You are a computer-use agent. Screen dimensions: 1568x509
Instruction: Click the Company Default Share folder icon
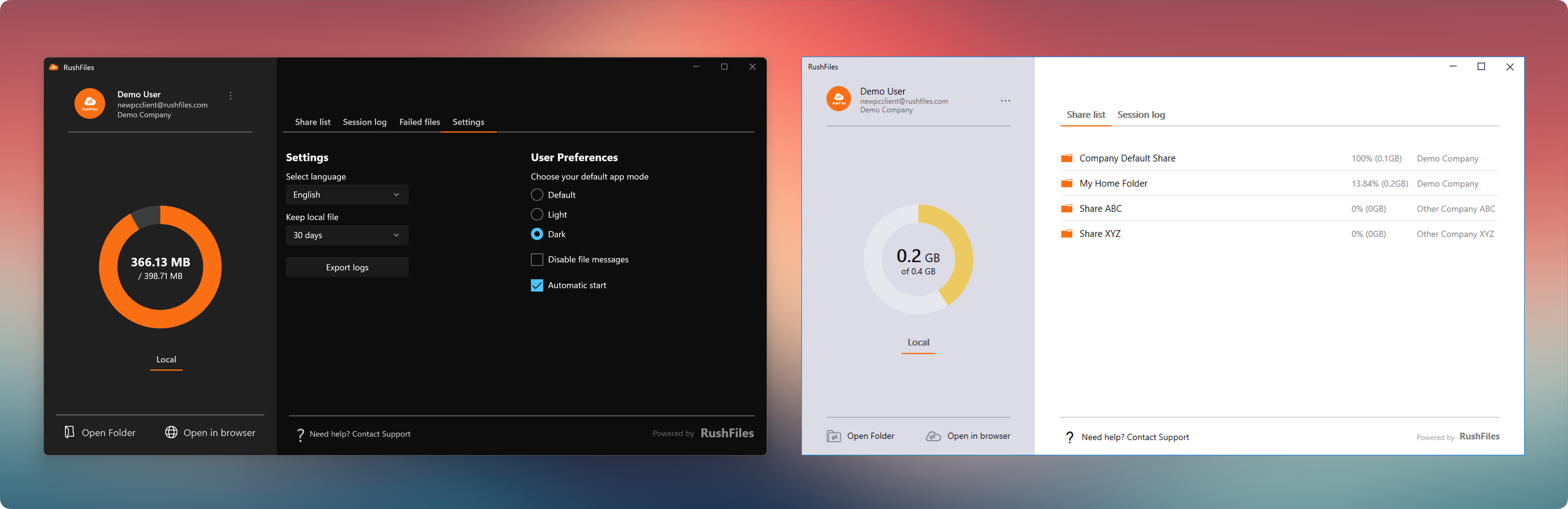[1066, 158]
